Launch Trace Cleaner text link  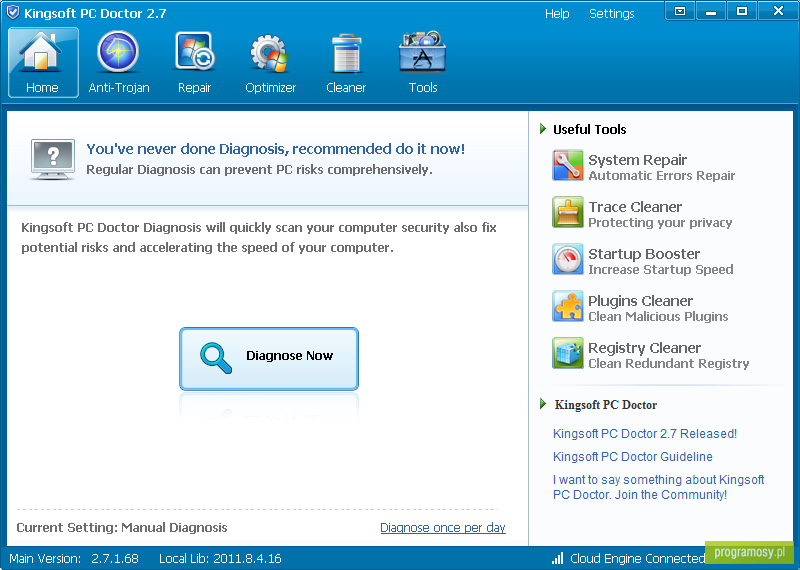(x=635, y=207)
